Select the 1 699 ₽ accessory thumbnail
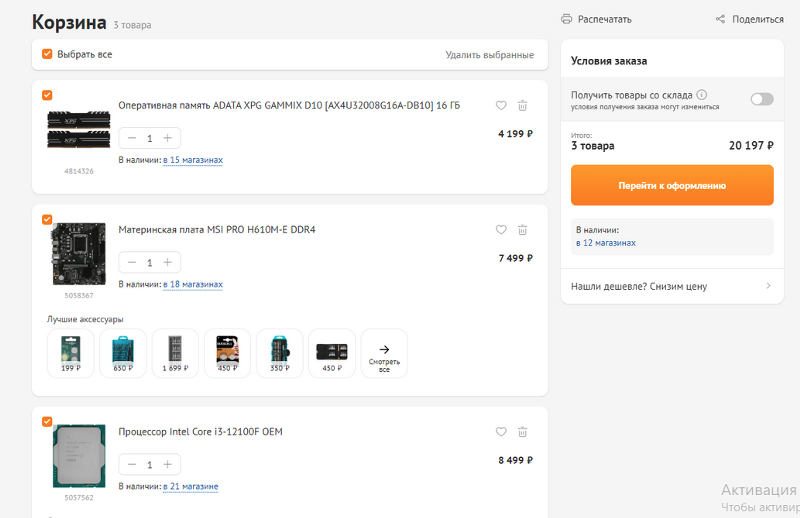The width and height of the screenshot is (800, 518). [x=175, y=354]
